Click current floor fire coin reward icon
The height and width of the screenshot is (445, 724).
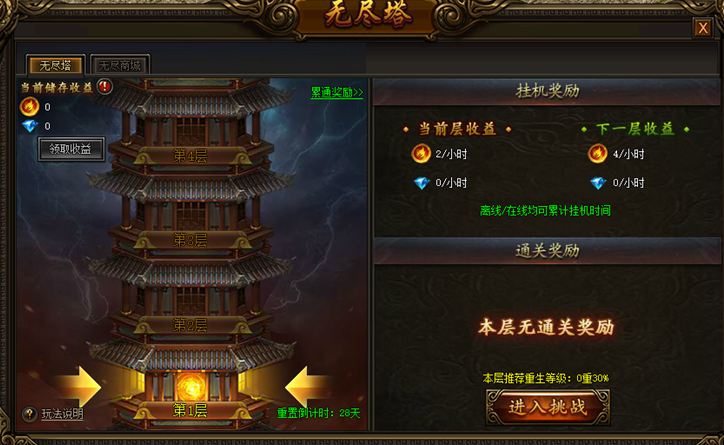click(421, 154)
